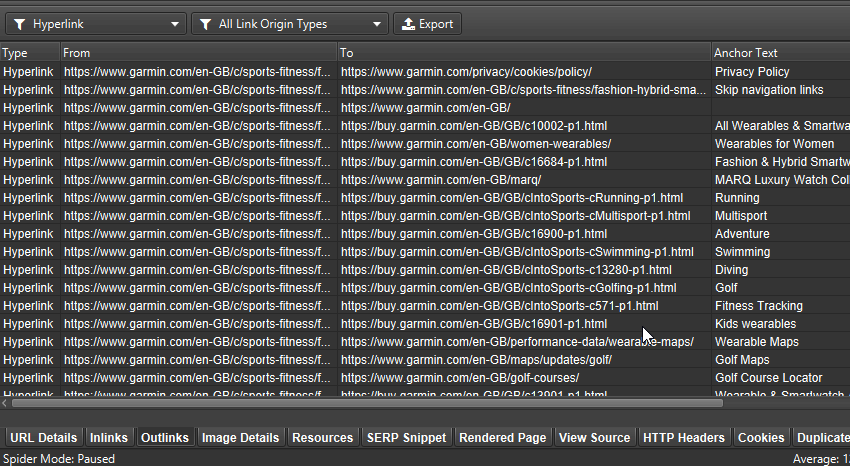Image resolution: width=850 pixels, height=466 pixels.
Task: Open the Hyperlink filter dropdown arrow
Action: [x=175, y=24]
